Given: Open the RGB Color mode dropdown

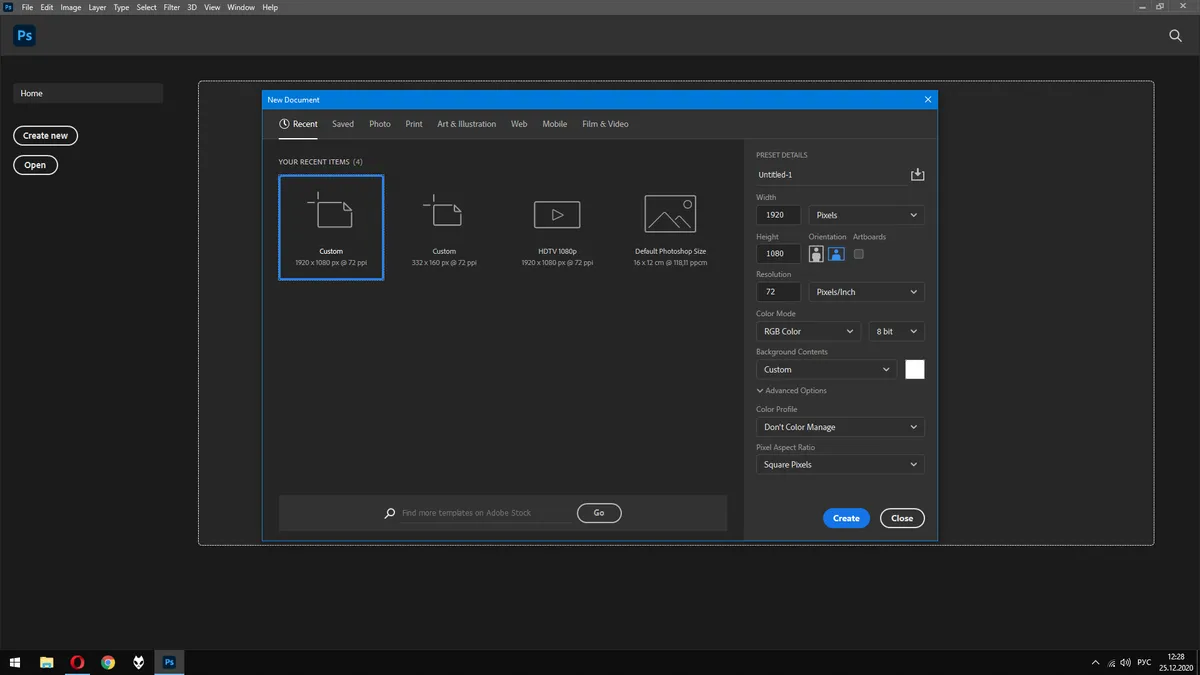Looking at the screenshot, I should 808,331.
